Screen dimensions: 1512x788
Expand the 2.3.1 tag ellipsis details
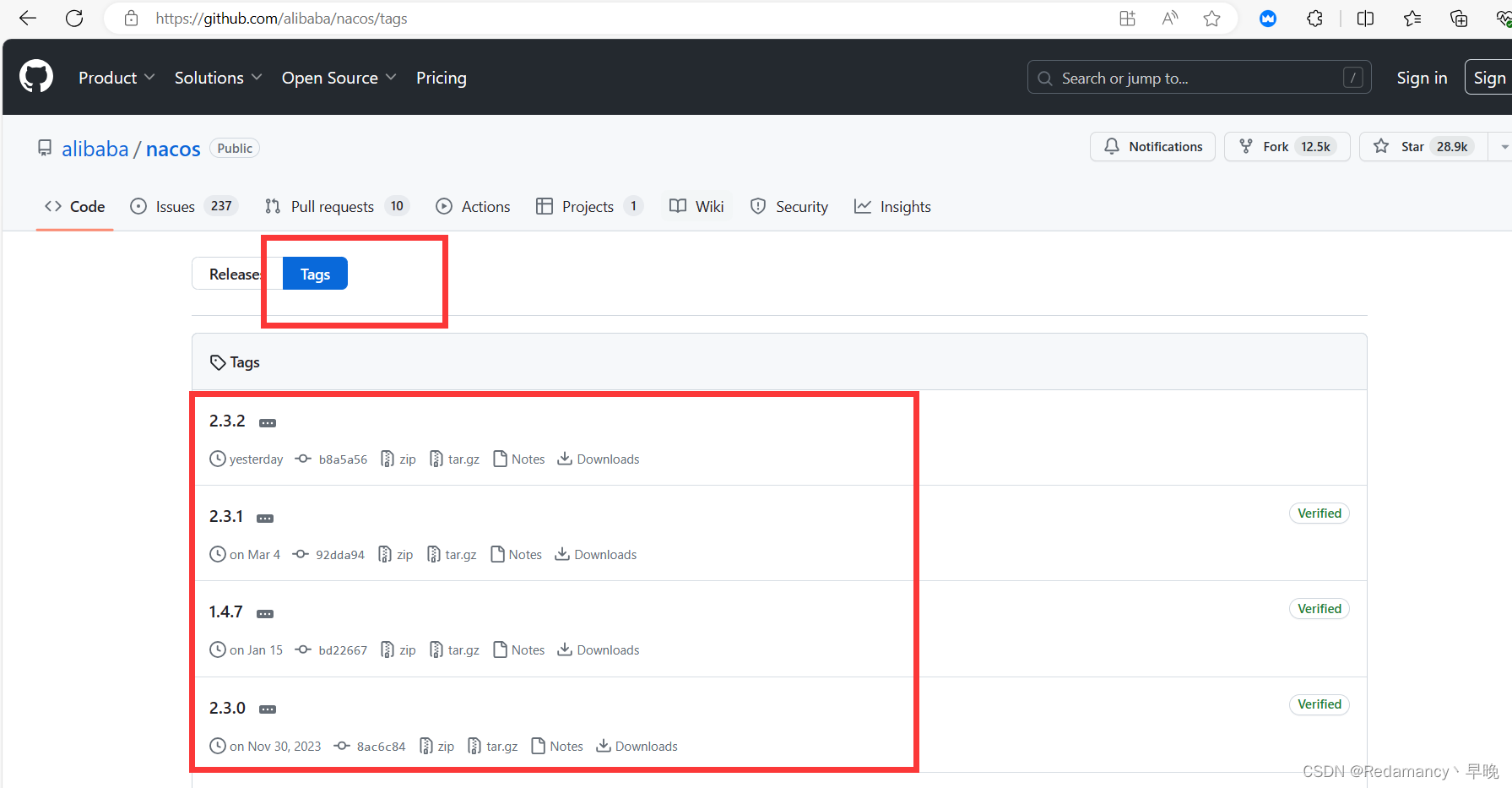pyautogui.click(x=265, y=518)
